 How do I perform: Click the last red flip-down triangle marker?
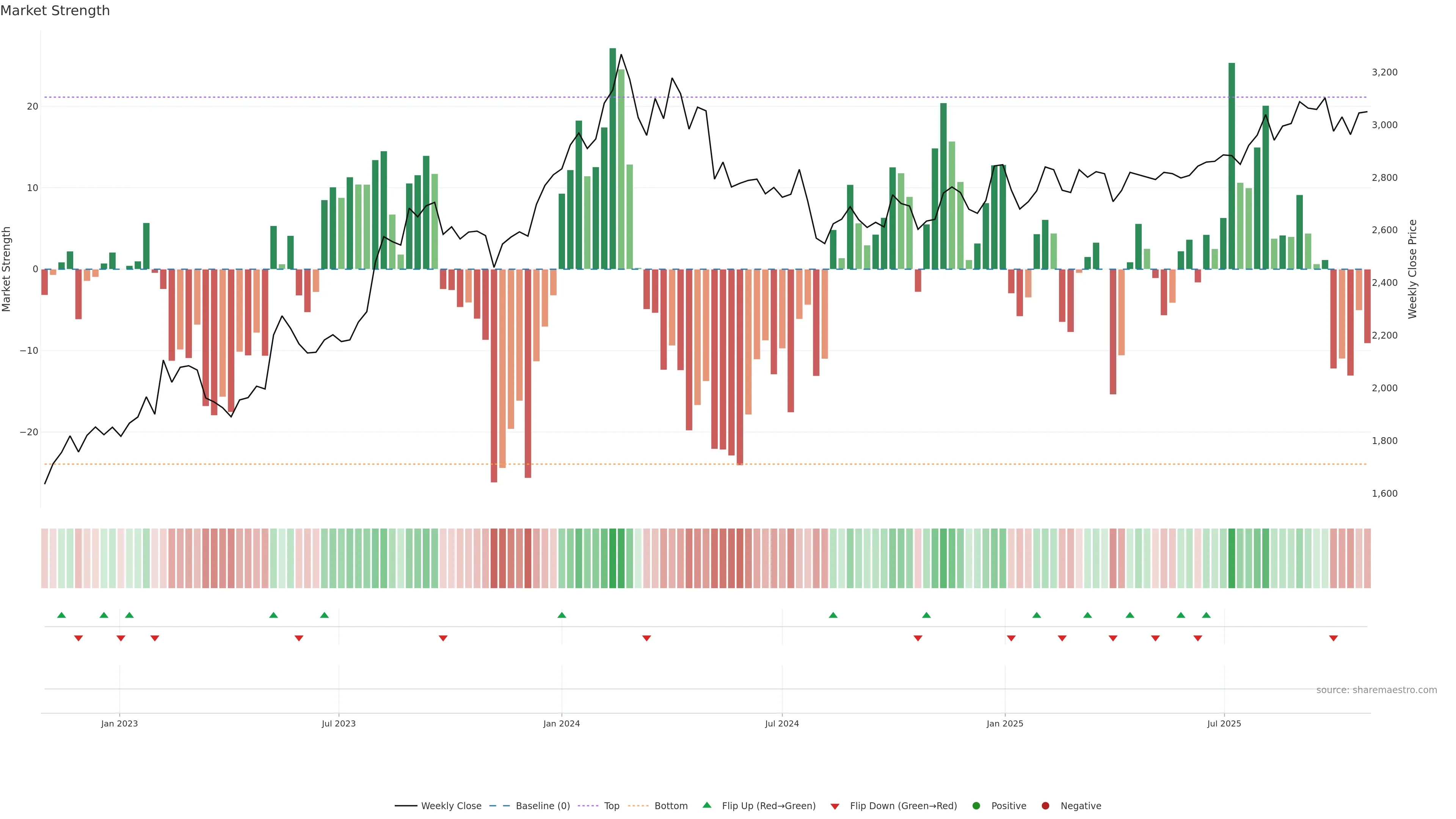(x=1334, y=638)
